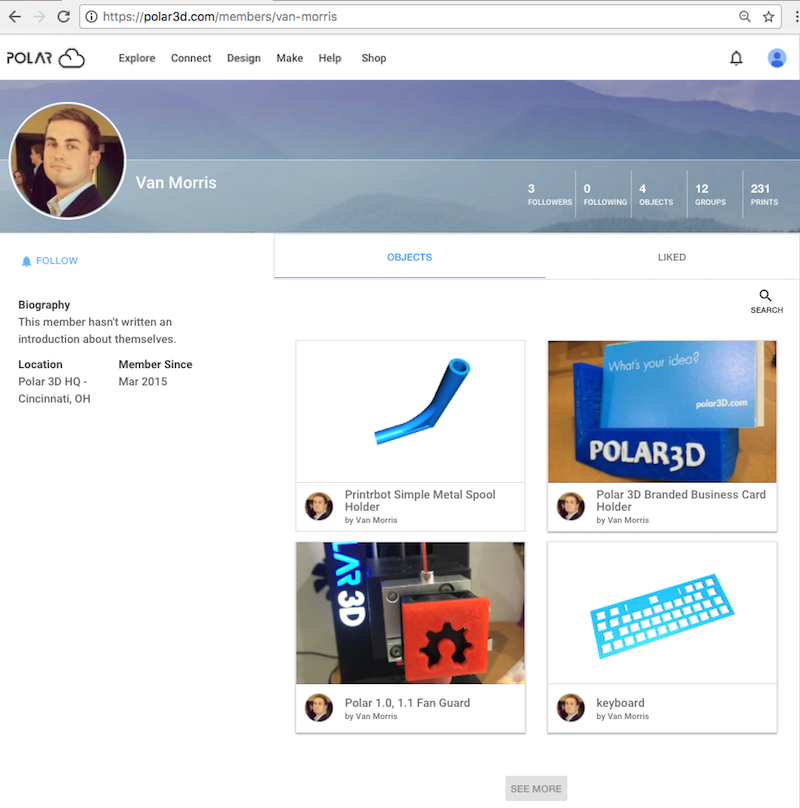
Task: Open the Design menu
Action: tap(244, 58)
